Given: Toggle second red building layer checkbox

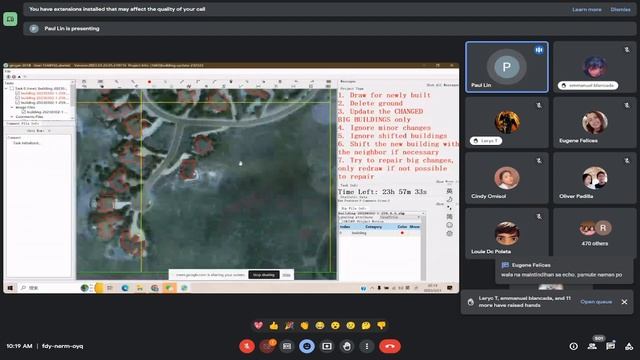Looking at the screenshot, I should point(18,98).
